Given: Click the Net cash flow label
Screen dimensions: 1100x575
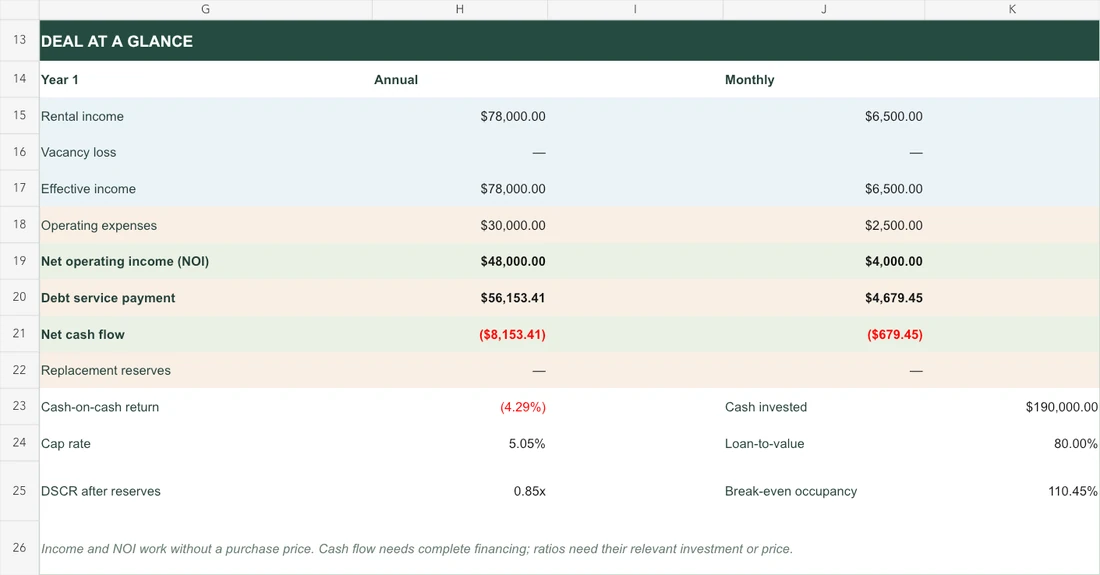Looking at the screenshot, I should click(83, 334).
